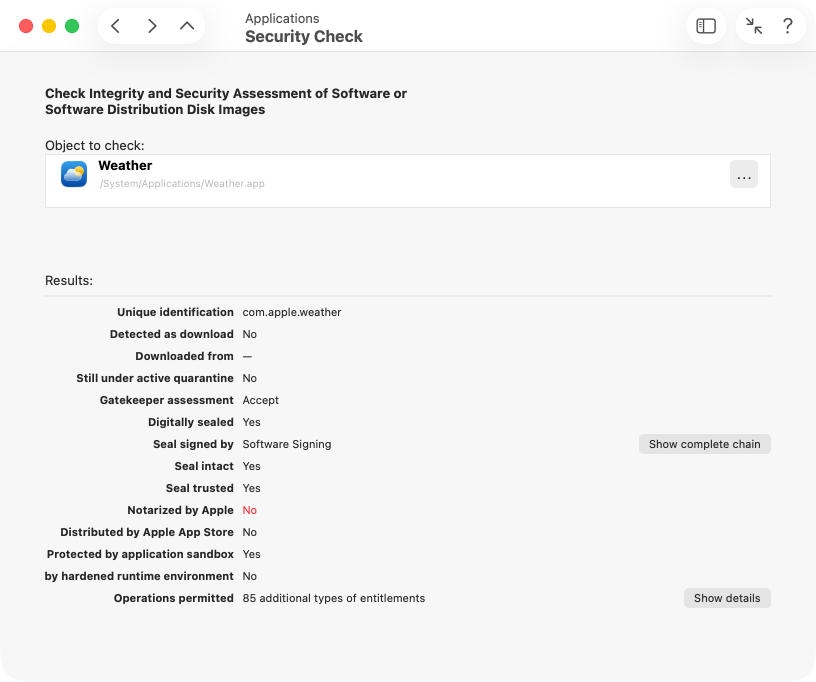This screenshot has height=682, width=816.
Task: Minimize the window with yellow button
Action: [49, 26]
